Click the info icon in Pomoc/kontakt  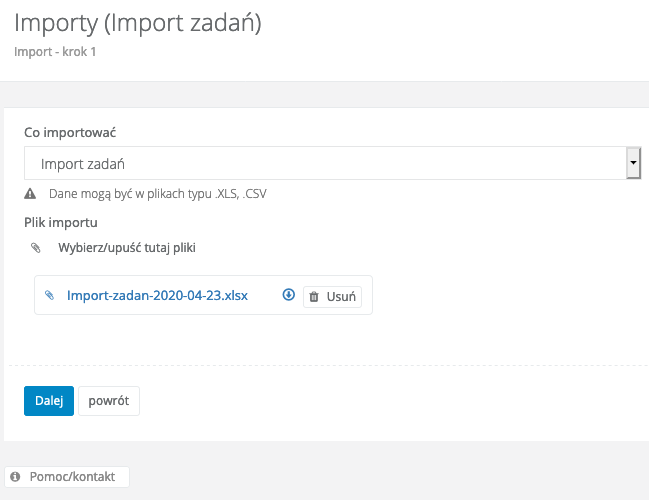coord(16,477)
